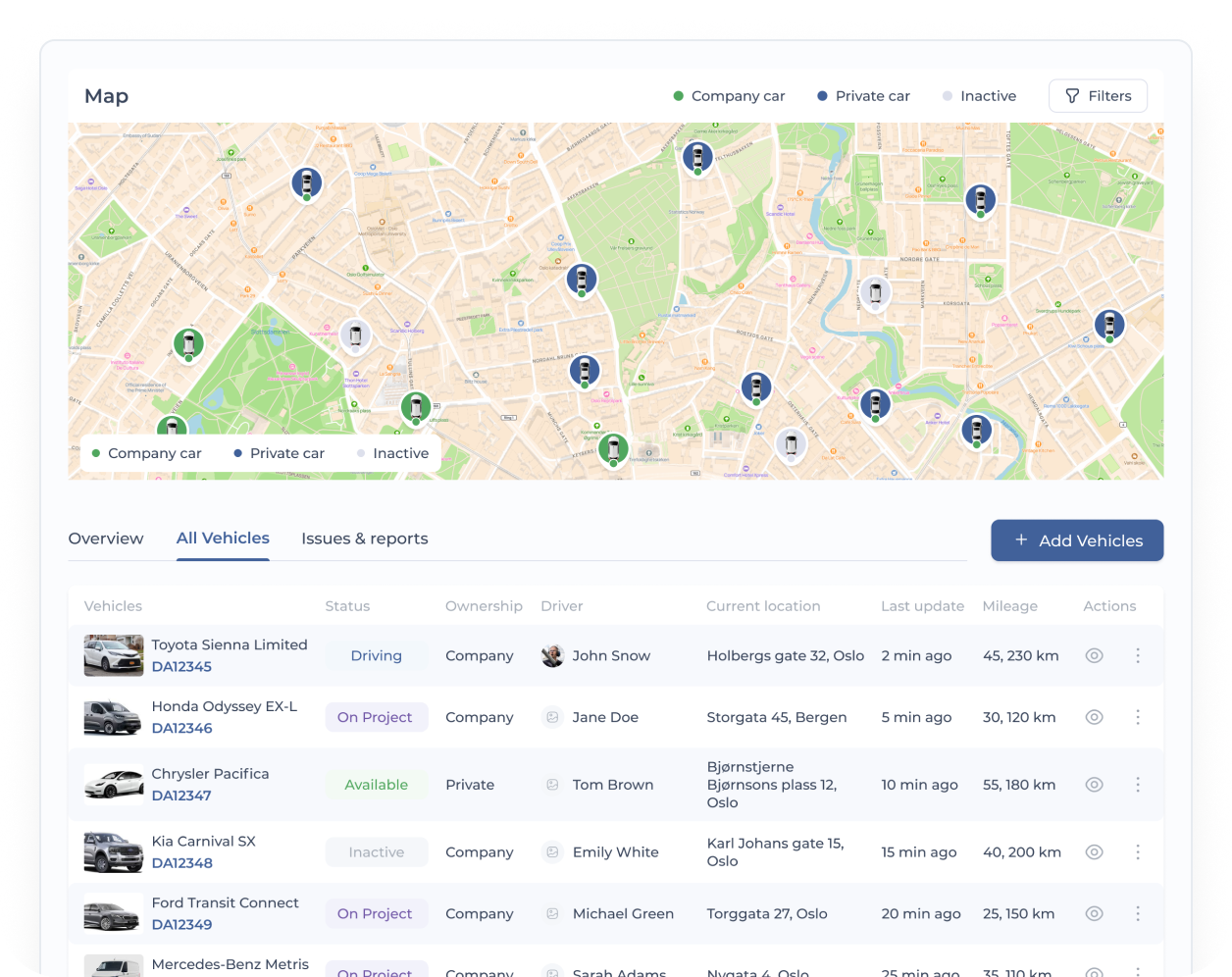
Task: Open more actions for Honda Odyssey EX-L
Action: point(1138,718)
